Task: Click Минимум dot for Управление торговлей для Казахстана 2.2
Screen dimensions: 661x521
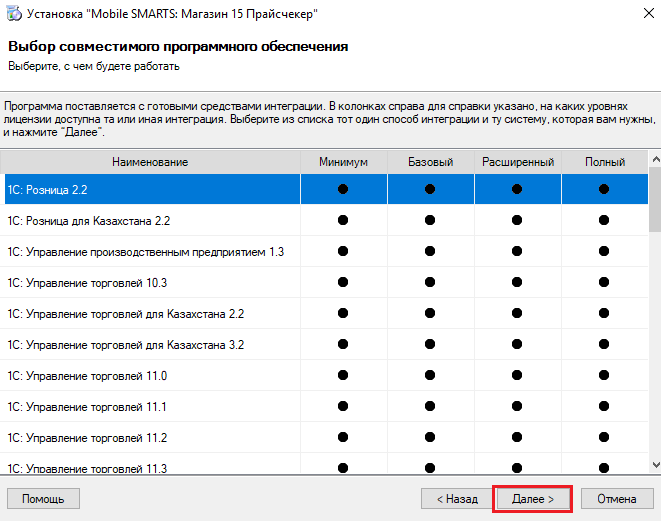Action: tap(343, 313)
